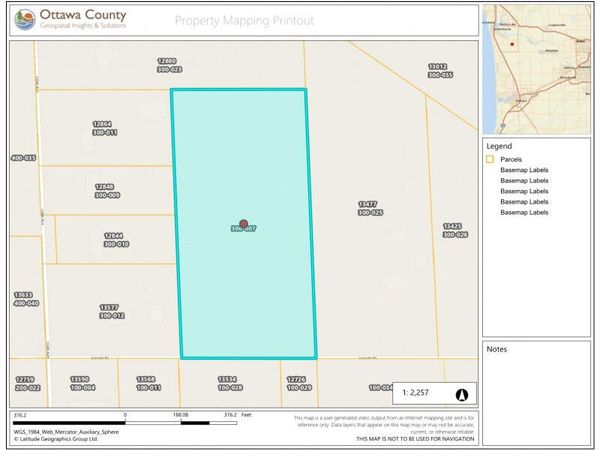600x450 pixels.
Task: Select parcel labeled 13577 300-012
Action: (x=111, y=311)
